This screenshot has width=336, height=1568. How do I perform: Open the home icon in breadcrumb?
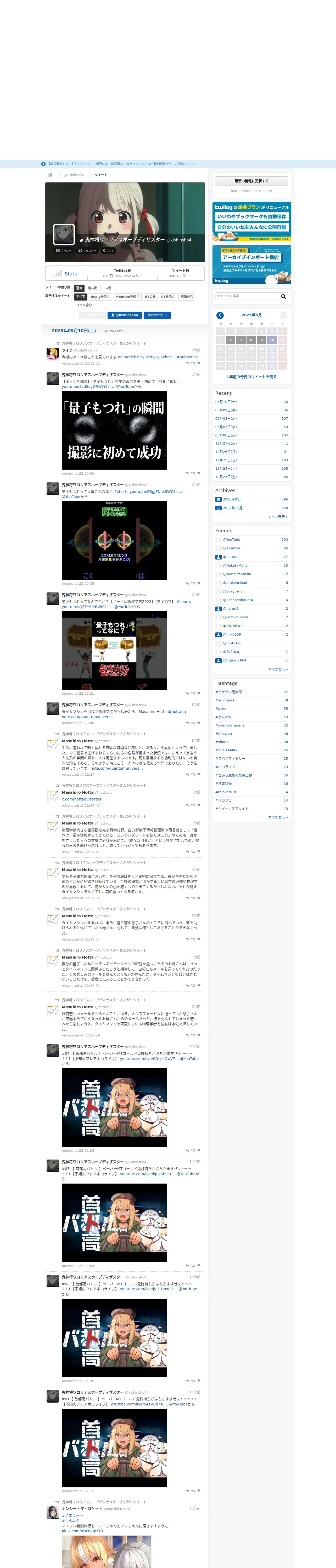[50, 175]
